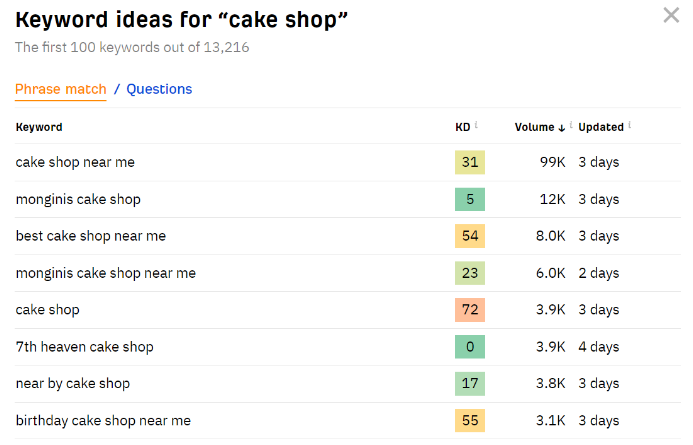Open keyword 'near by cake shop'
This screenshot has height=445, width=693.
(73, 384)
